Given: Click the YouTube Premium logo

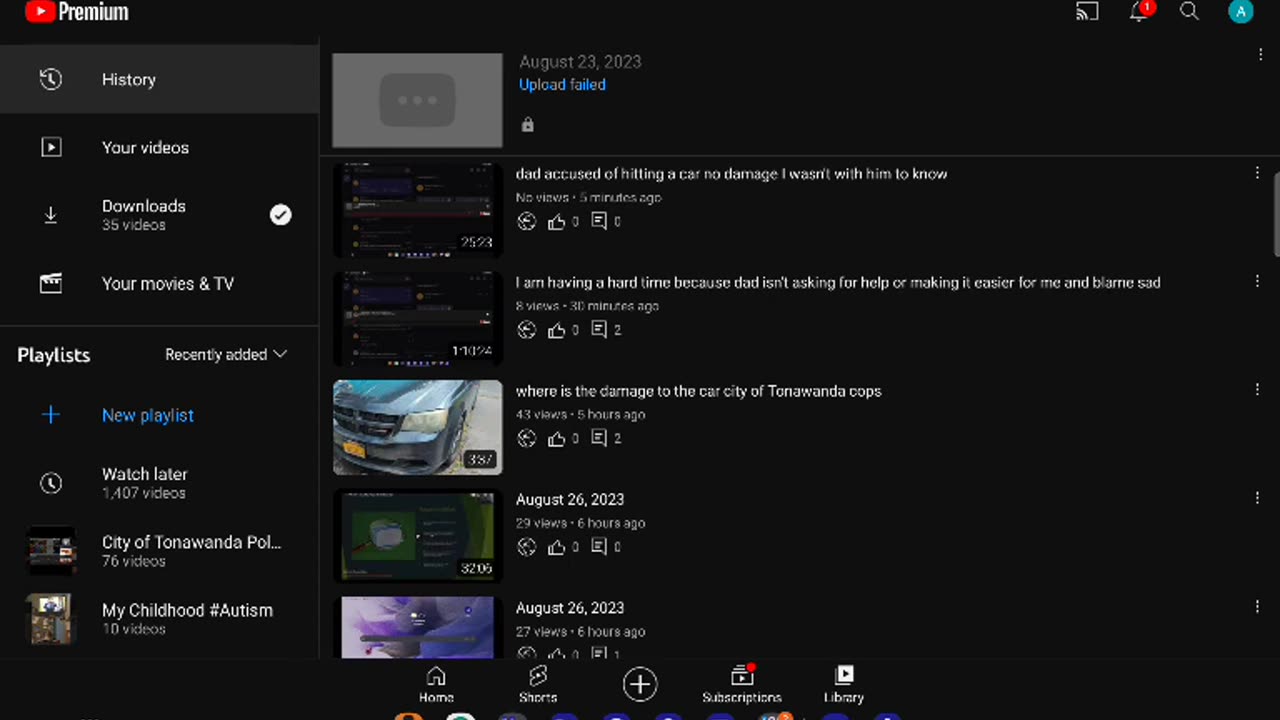Looking at the screenshot, I should [77, 12].
